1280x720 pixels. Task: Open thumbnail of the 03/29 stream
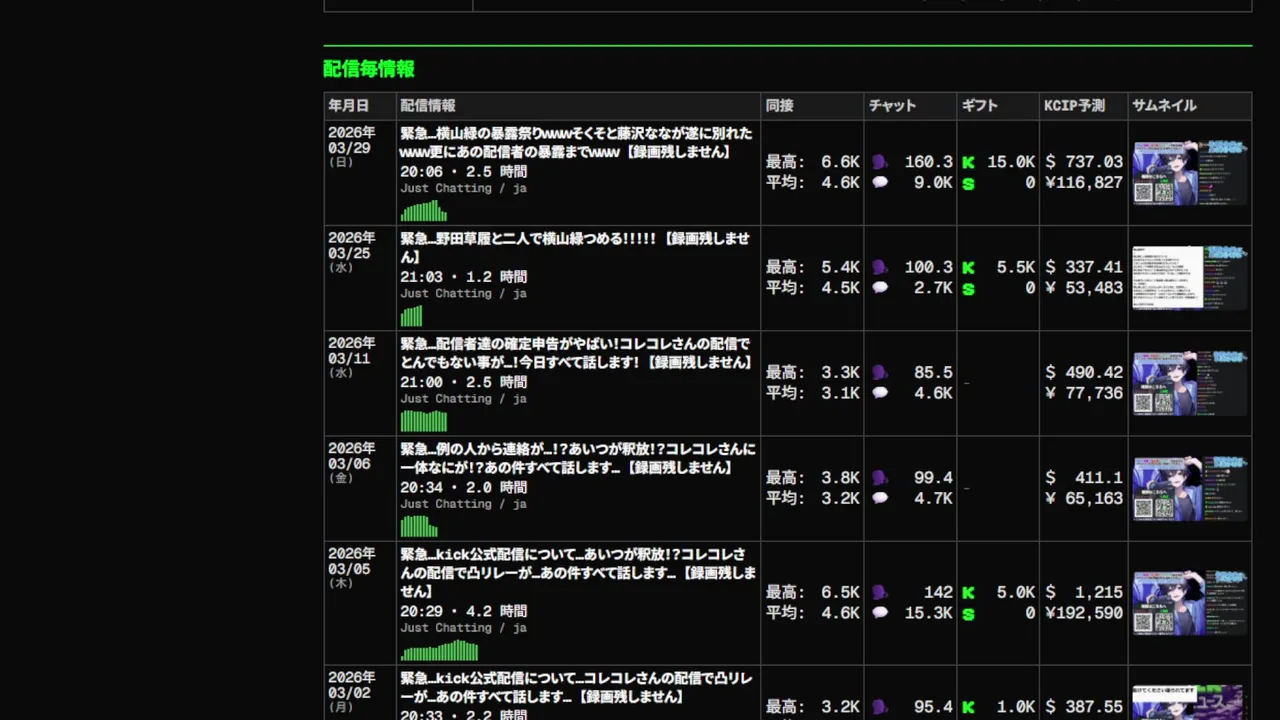[1190, 173]
